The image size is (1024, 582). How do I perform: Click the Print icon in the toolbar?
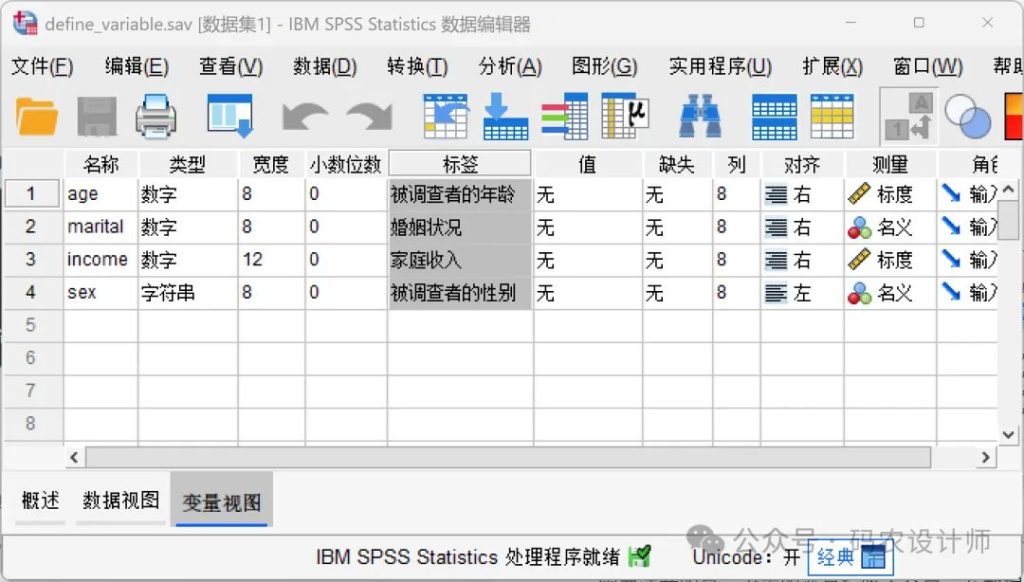[x=156, y=117]
